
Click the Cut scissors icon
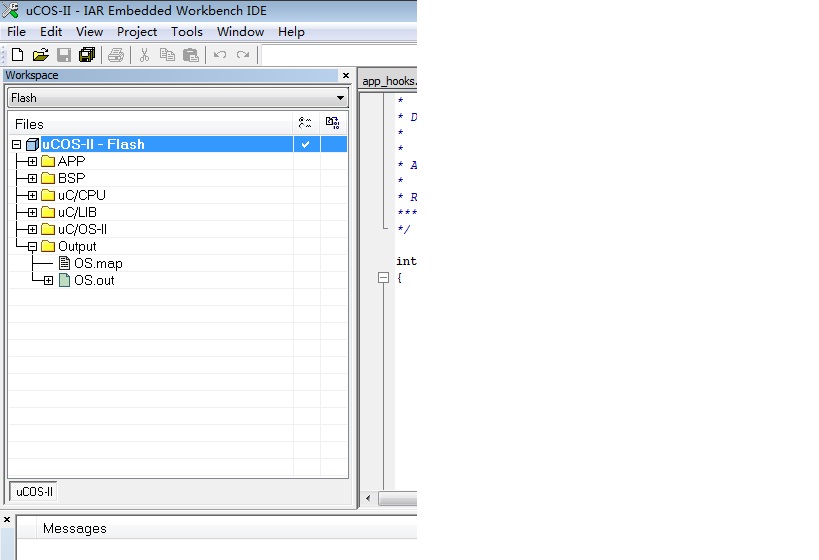click(145, 55)
